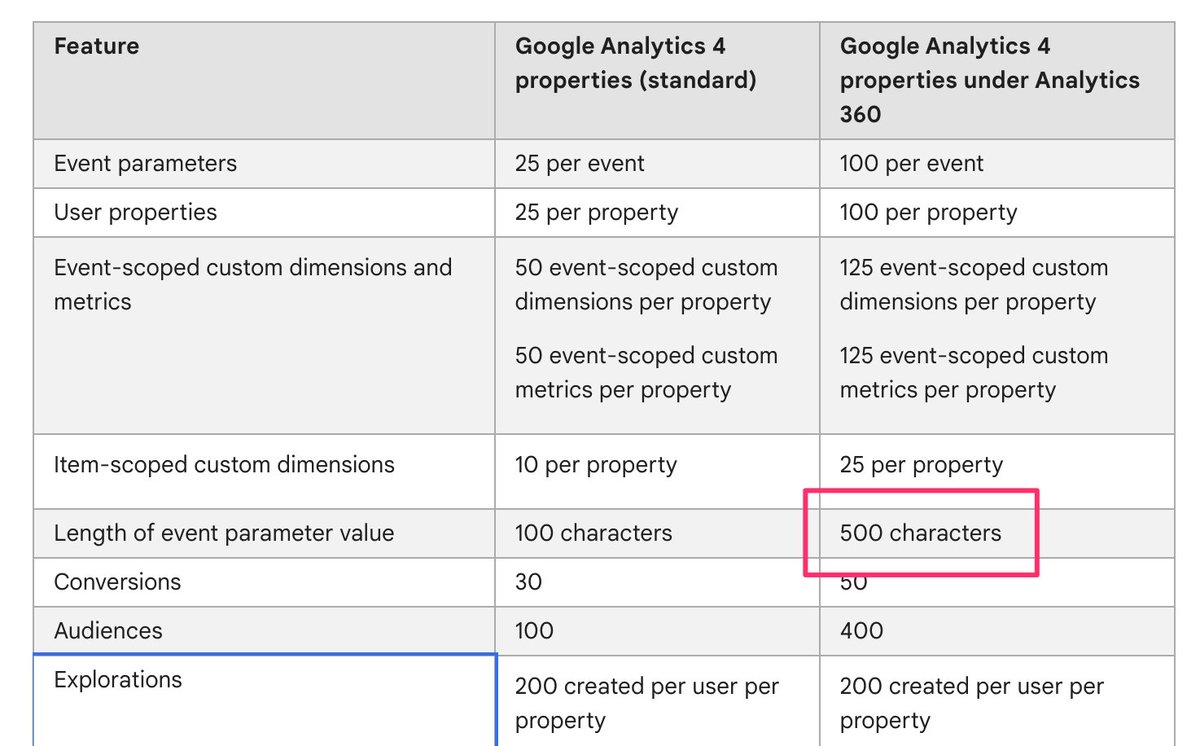The image size is (1200, 746).
Task: Click "125 event-scoped custom dimensions per property" text
Action: (974, 284)
